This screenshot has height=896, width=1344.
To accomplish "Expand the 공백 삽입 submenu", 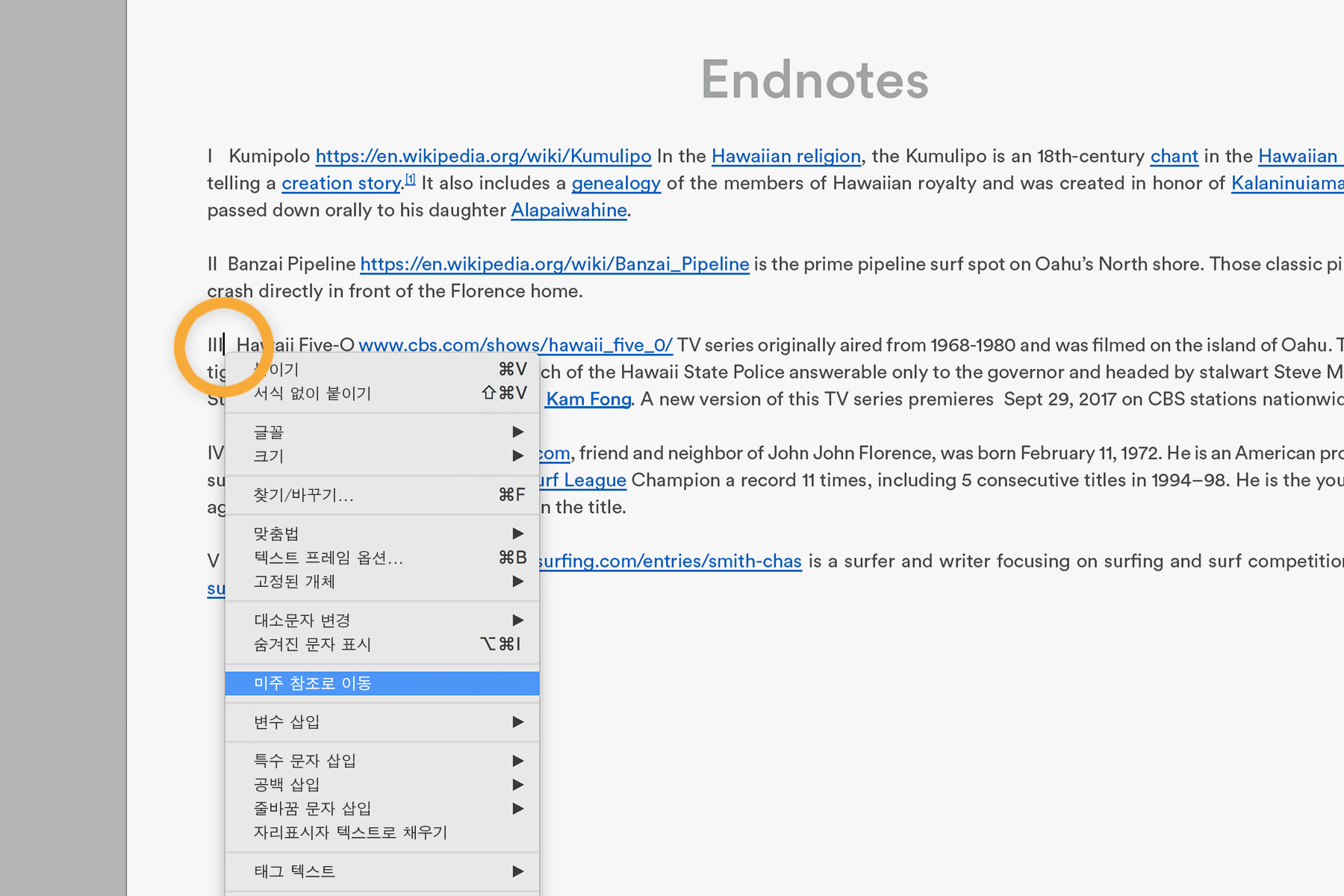I will pos(382,785).
